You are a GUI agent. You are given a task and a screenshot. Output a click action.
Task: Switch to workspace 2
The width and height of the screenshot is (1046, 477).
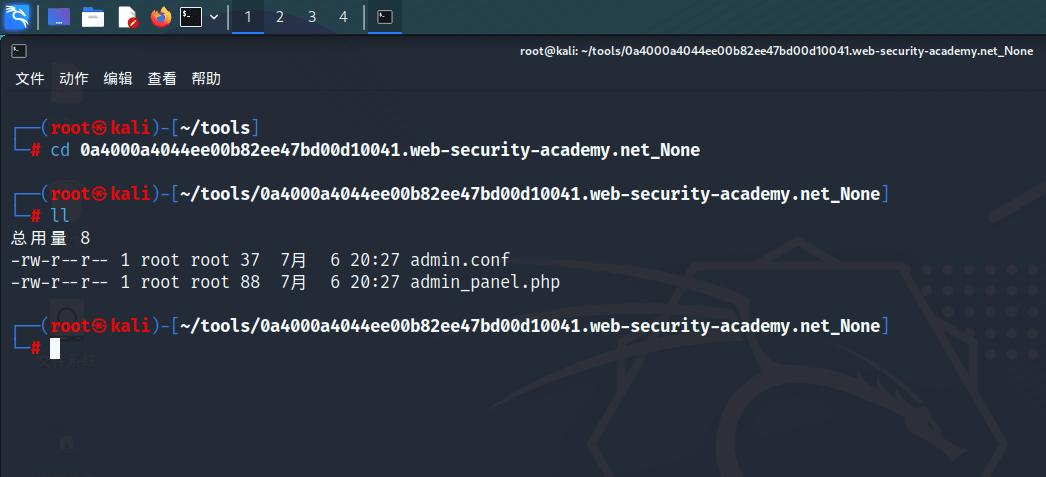click(x=280, y=17)
